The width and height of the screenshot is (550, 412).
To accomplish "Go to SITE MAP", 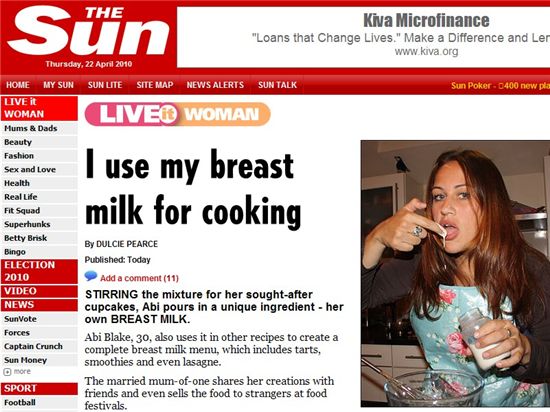I will (155, 85).
